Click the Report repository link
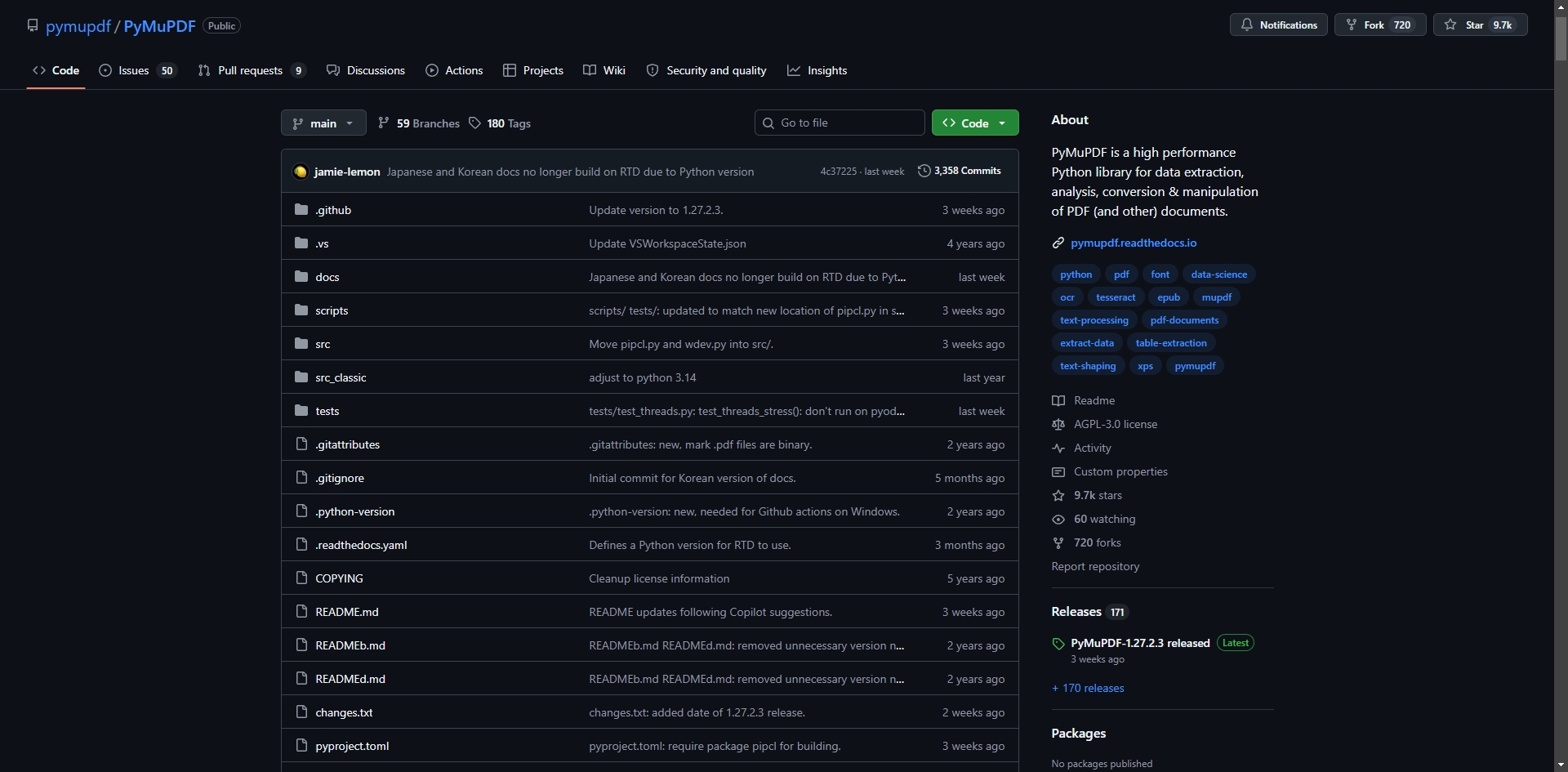 pos(1095,566)
